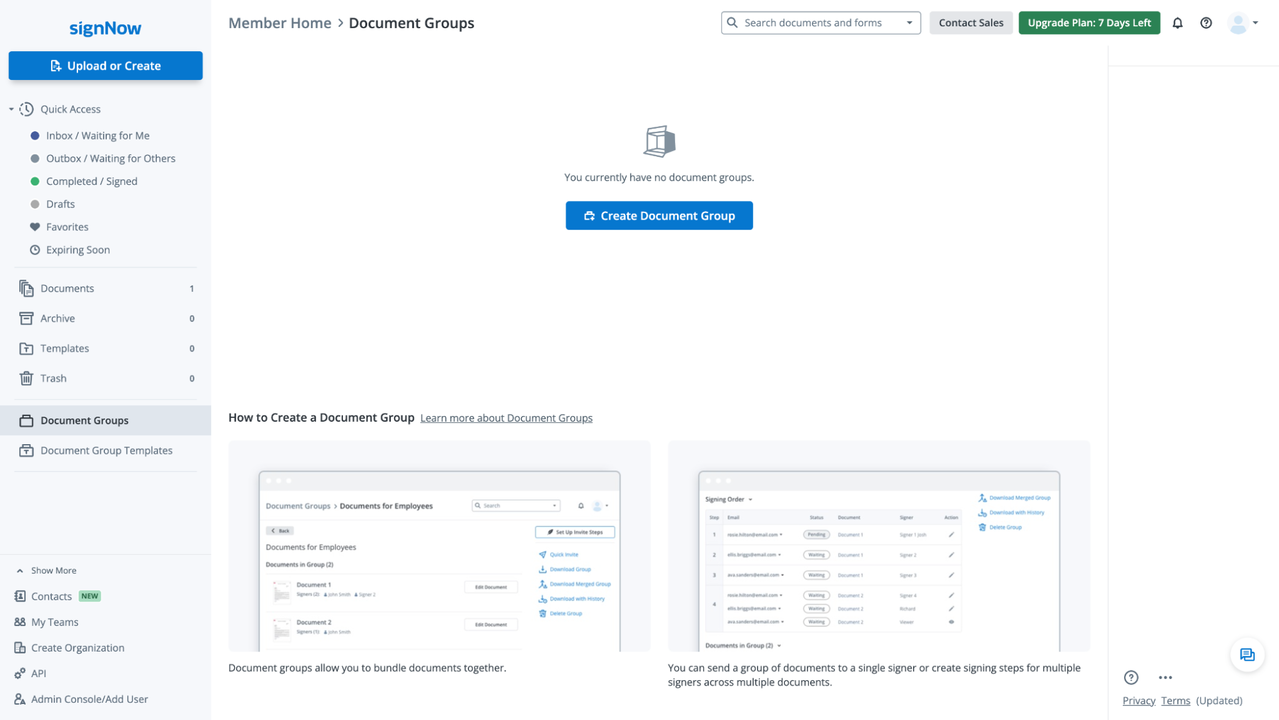Click the Archive box icon in sidebar
The width and height of the screenshot is (1279, 720).
(26, 318)
